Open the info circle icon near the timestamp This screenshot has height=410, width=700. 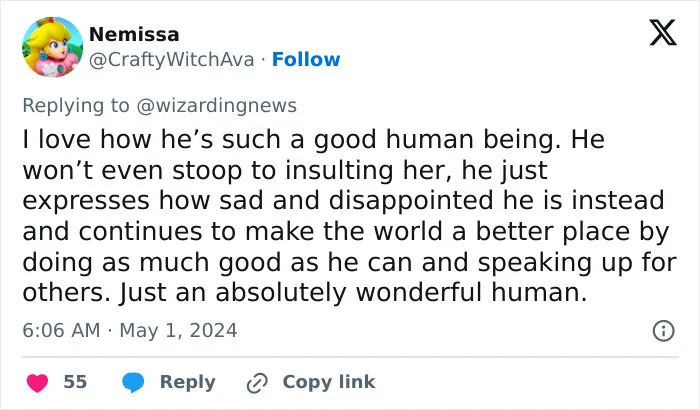pyautogui.click(x=663, y=331)
